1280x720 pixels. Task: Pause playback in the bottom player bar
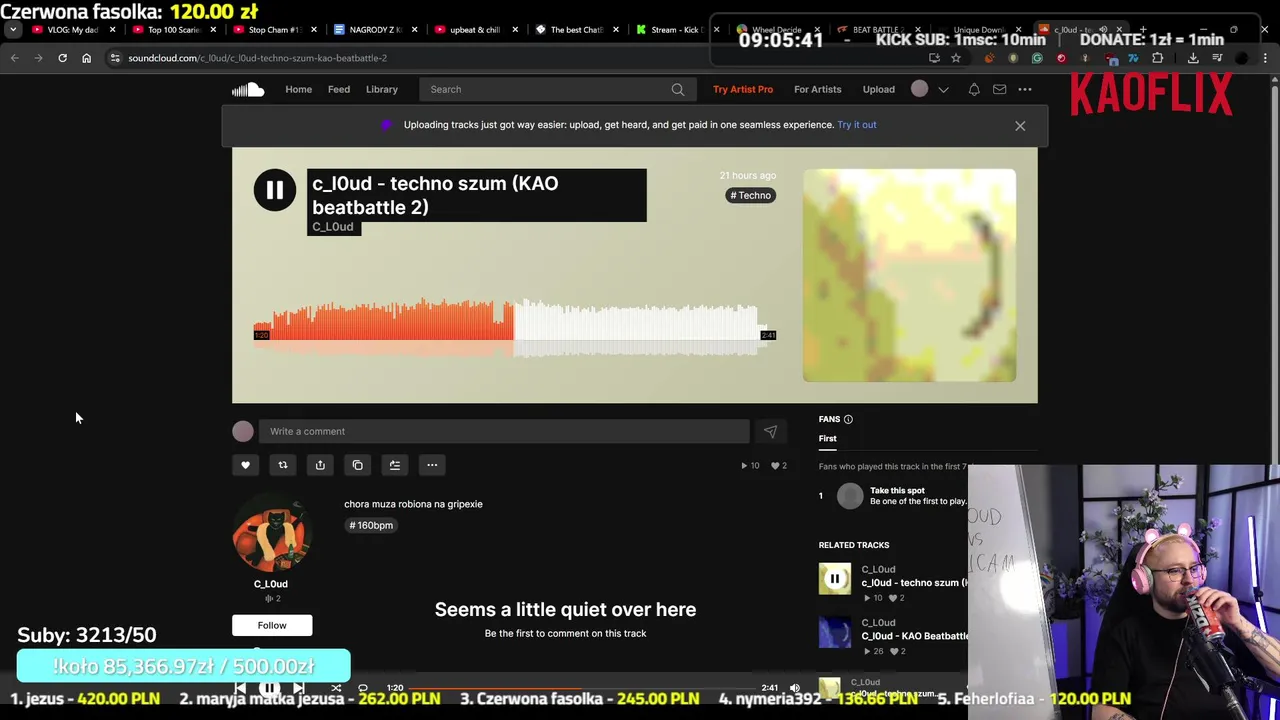click(269, 688)
